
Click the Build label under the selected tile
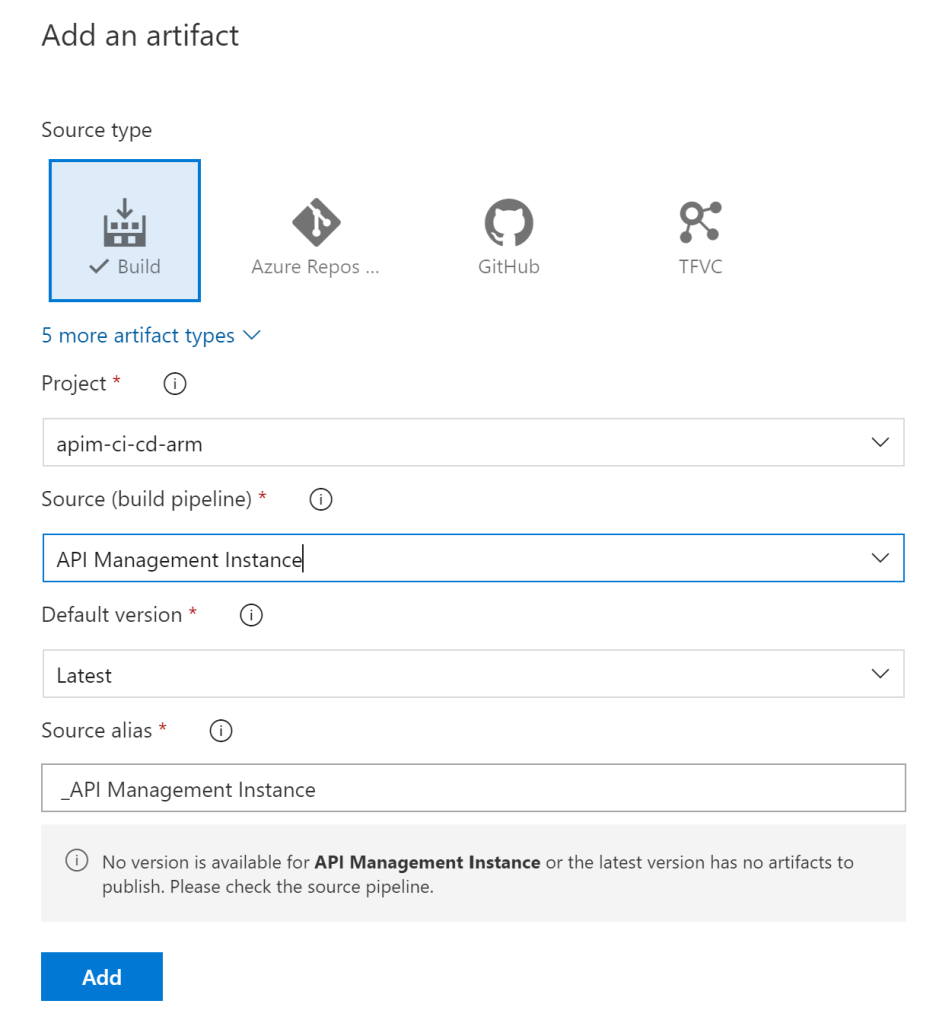[138, 267]
